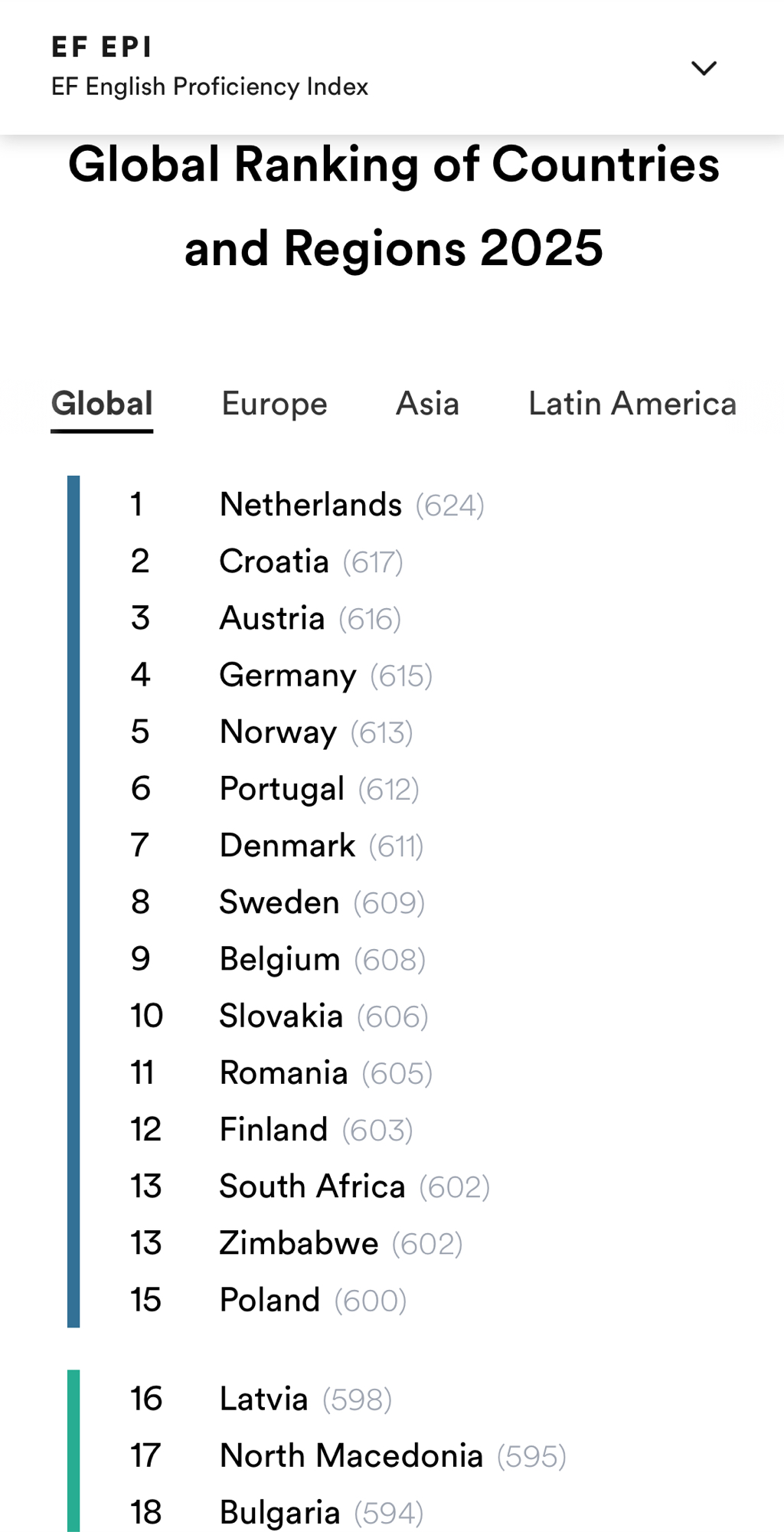Select Poland in the rankings

269,1300
